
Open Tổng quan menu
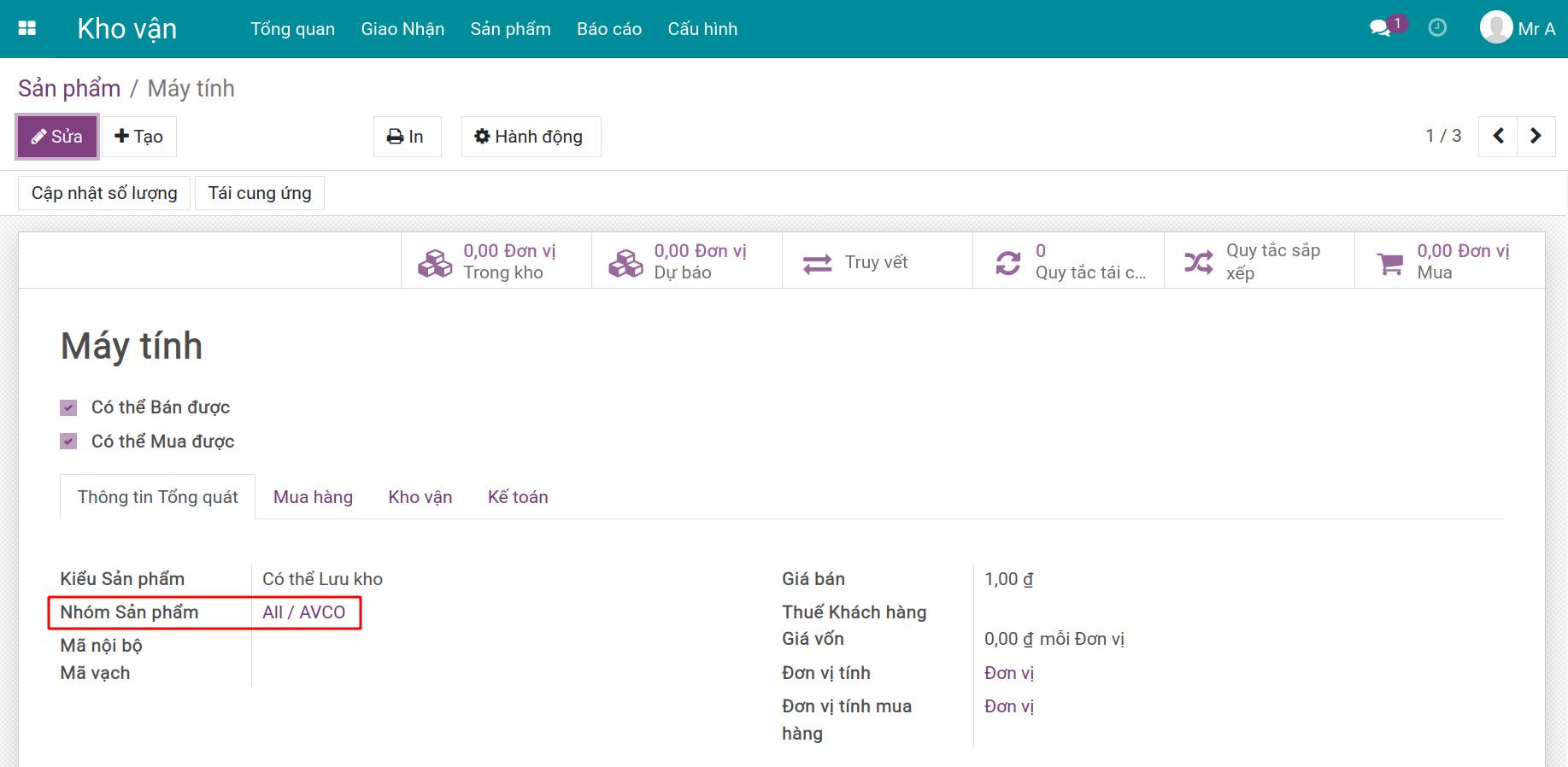click(x=292, y=29)
